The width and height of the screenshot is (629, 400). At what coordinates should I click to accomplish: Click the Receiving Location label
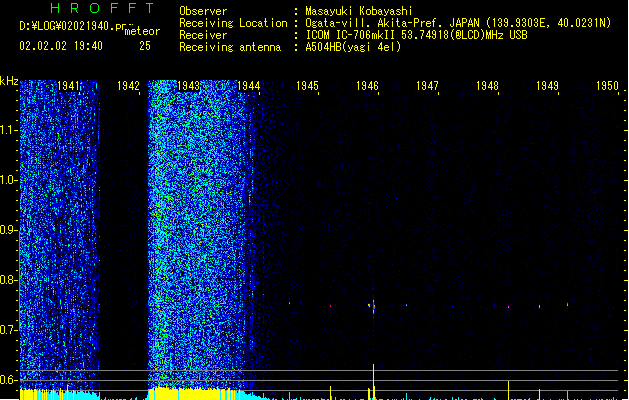click(233, 23)
